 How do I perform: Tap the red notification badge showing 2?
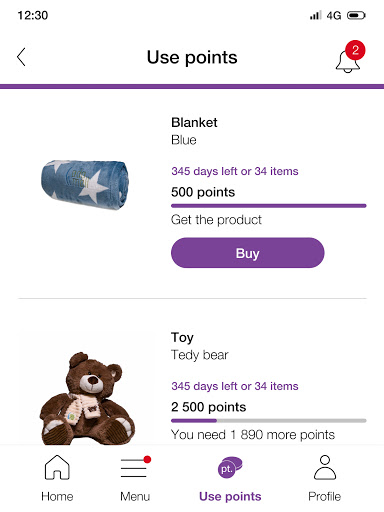click(355, 50)
